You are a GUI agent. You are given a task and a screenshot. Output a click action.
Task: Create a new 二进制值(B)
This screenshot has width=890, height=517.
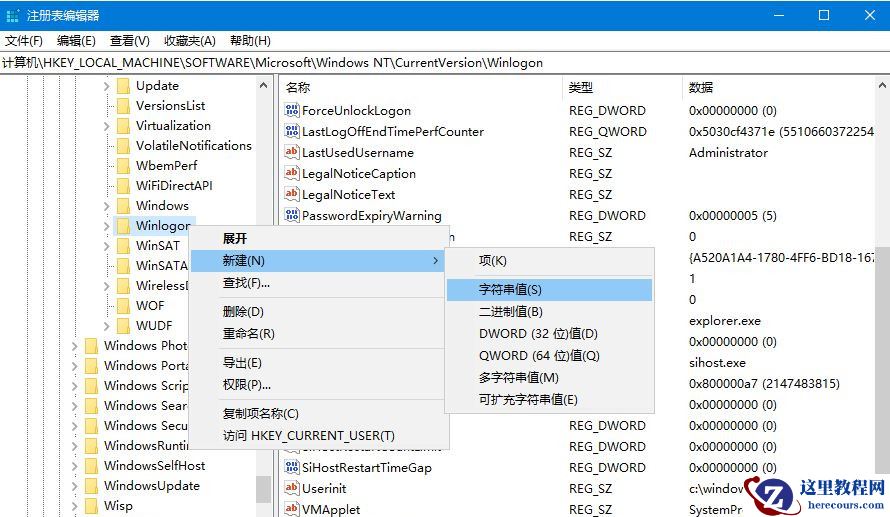[x=549, y=312]
